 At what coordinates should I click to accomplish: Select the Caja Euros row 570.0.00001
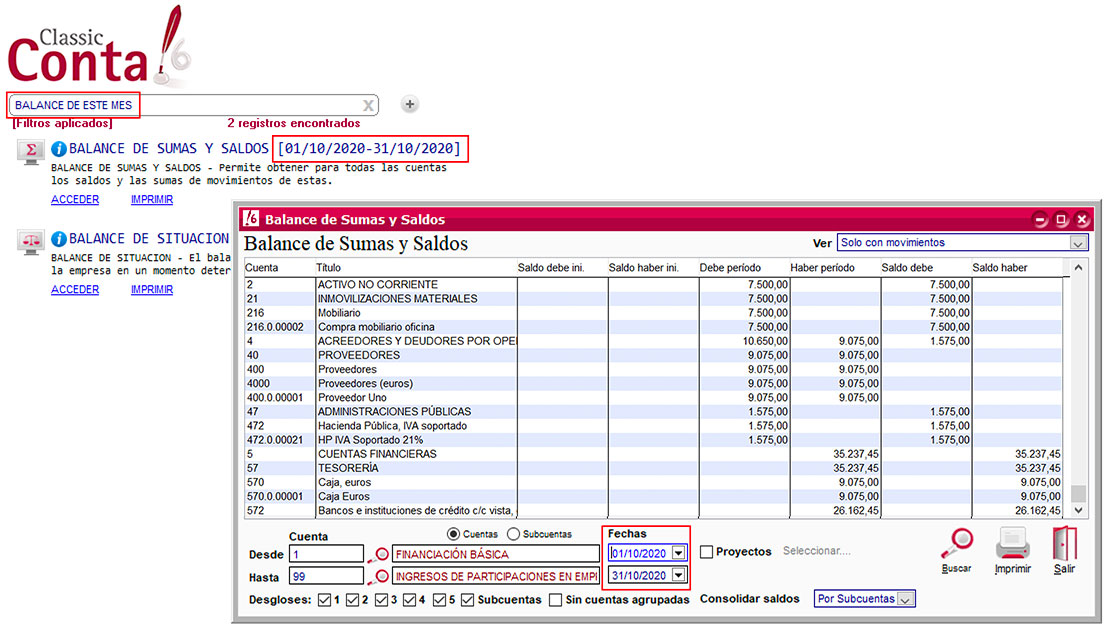pyautogui.click(x=653, y=496)
